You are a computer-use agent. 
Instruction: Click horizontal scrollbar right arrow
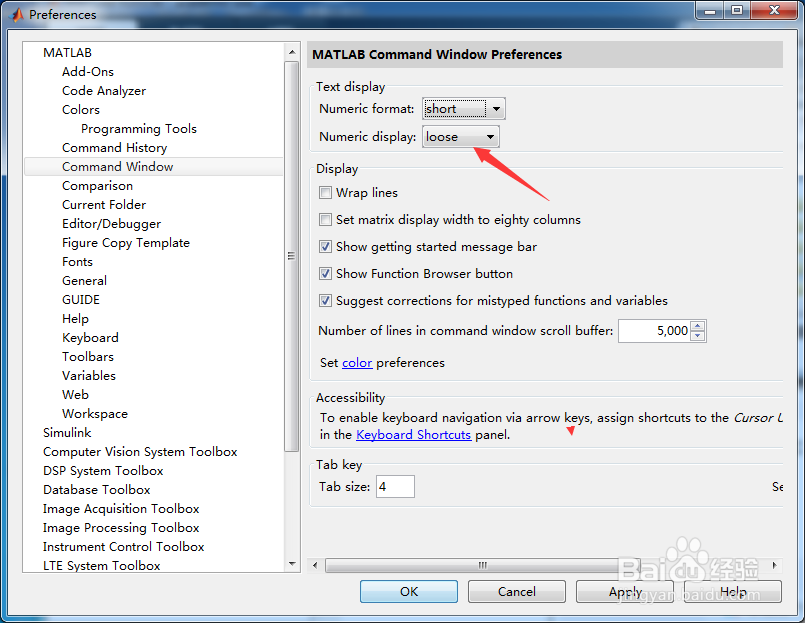pos(774,565)
